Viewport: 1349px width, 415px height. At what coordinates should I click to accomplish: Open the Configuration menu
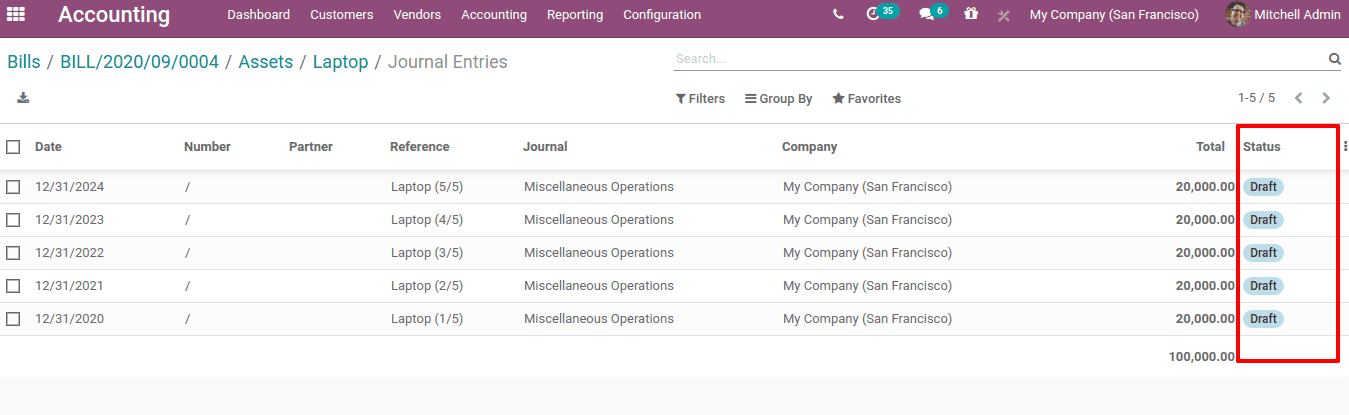662,15
